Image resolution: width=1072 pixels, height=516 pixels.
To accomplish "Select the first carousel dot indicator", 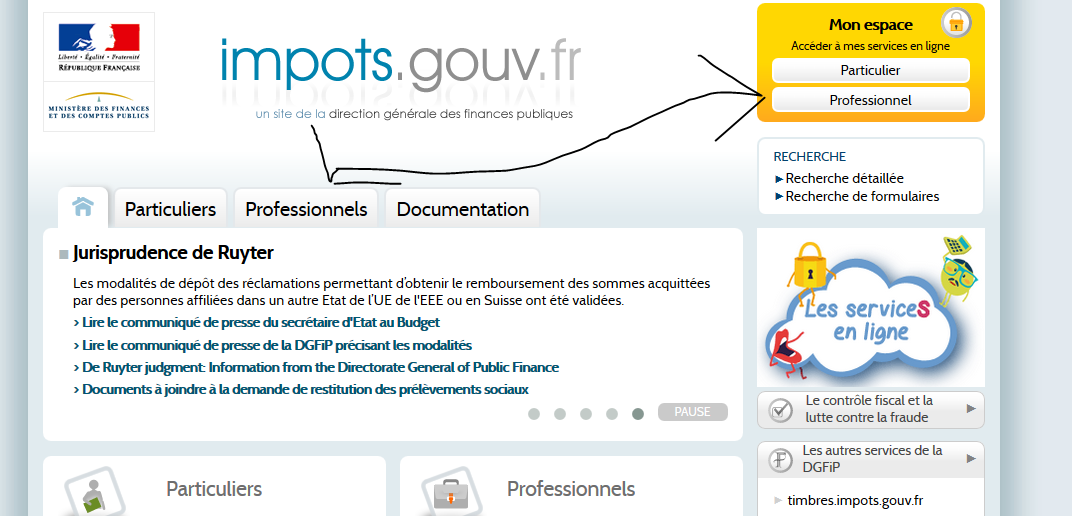I will [534, 413].
